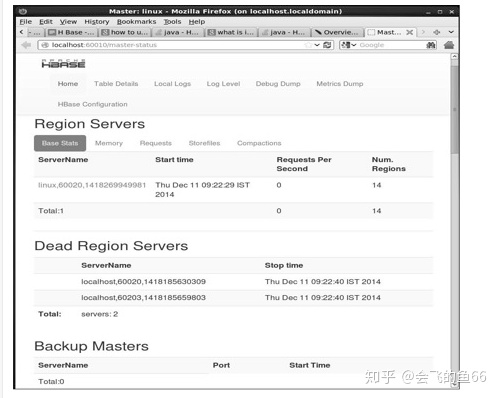Screen dimensions: 499x398
Task: Click the 'Stop time' column header
Action: (x=284, y=265)
